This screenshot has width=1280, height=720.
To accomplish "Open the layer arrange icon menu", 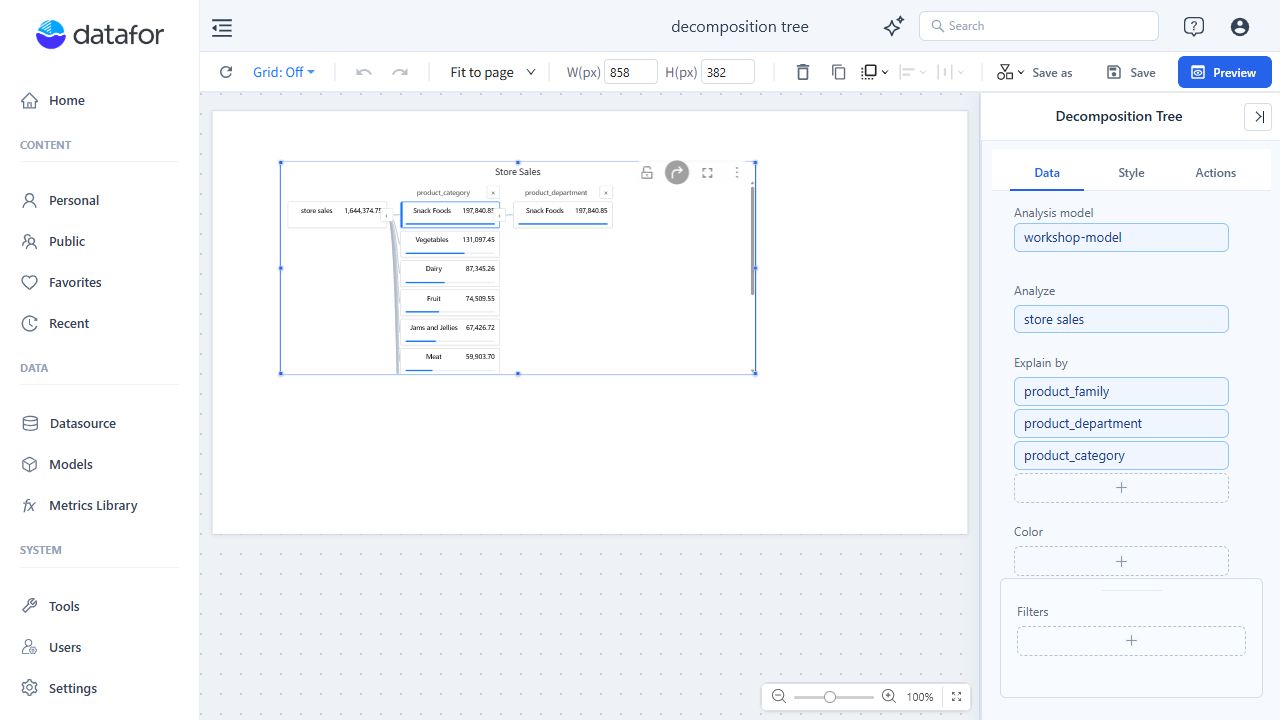I will point(875,72).
